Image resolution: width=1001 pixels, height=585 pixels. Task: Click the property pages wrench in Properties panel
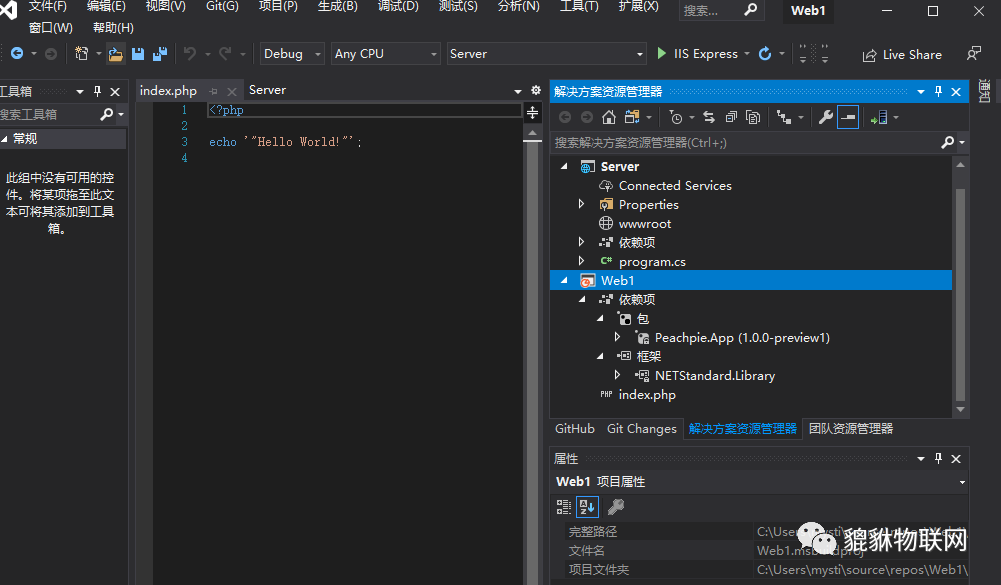616,507
